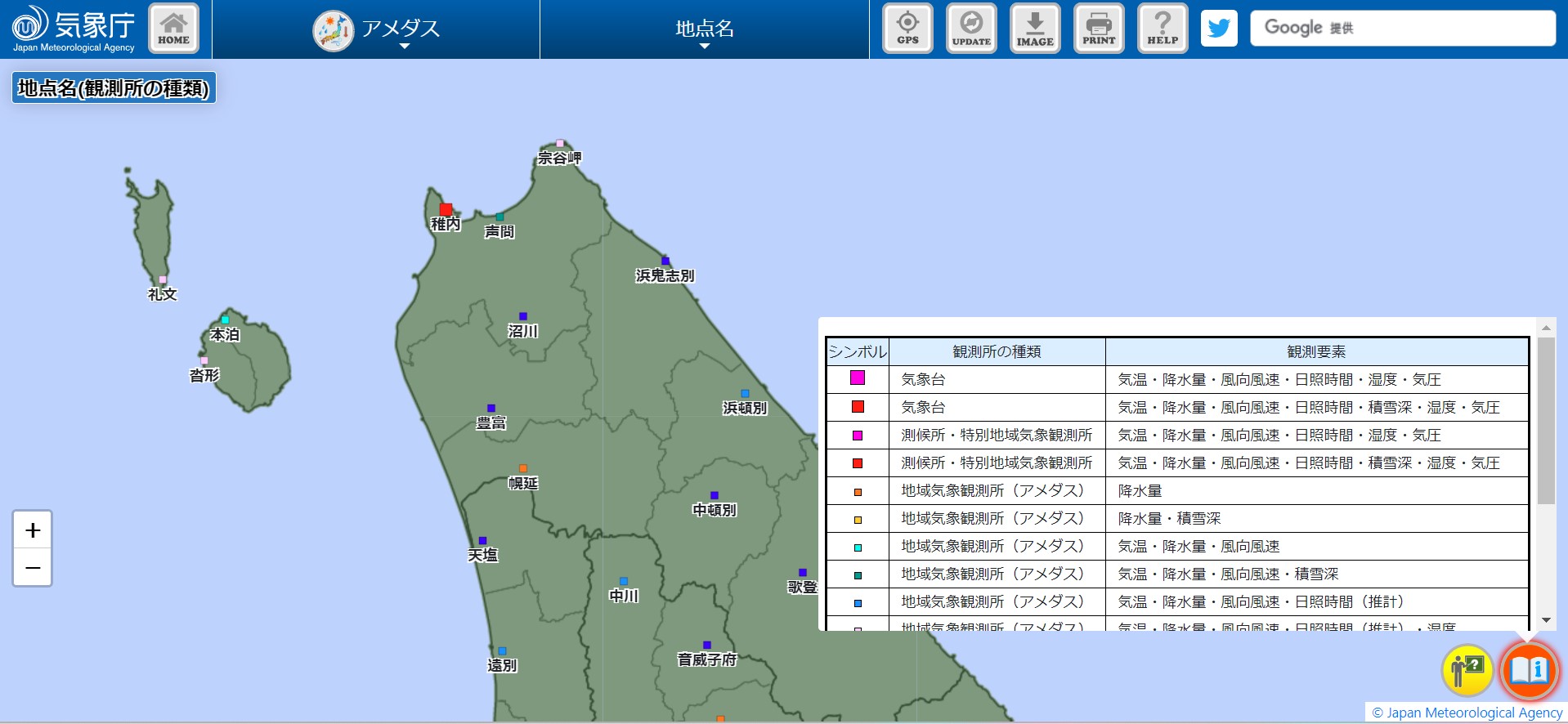Click the 中川 station marker
The width and height of the screenshot is (1568, 724).
click(624, 581)
